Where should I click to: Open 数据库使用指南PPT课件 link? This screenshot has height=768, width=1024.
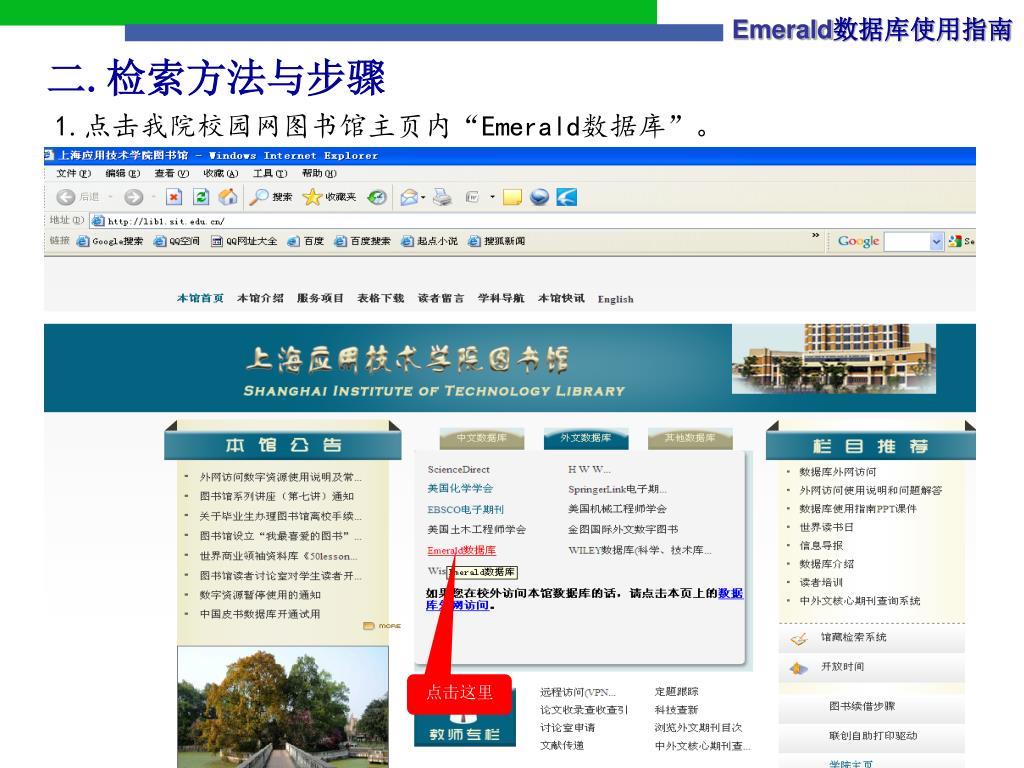(x=858, y=508)
